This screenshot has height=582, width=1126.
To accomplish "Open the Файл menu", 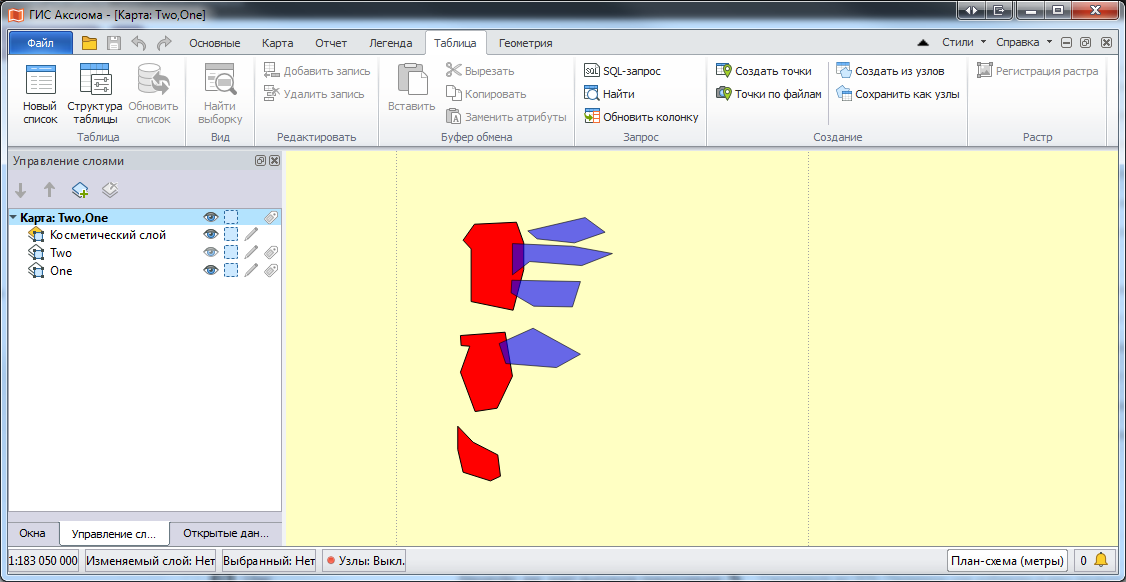I will pos(41,43).
